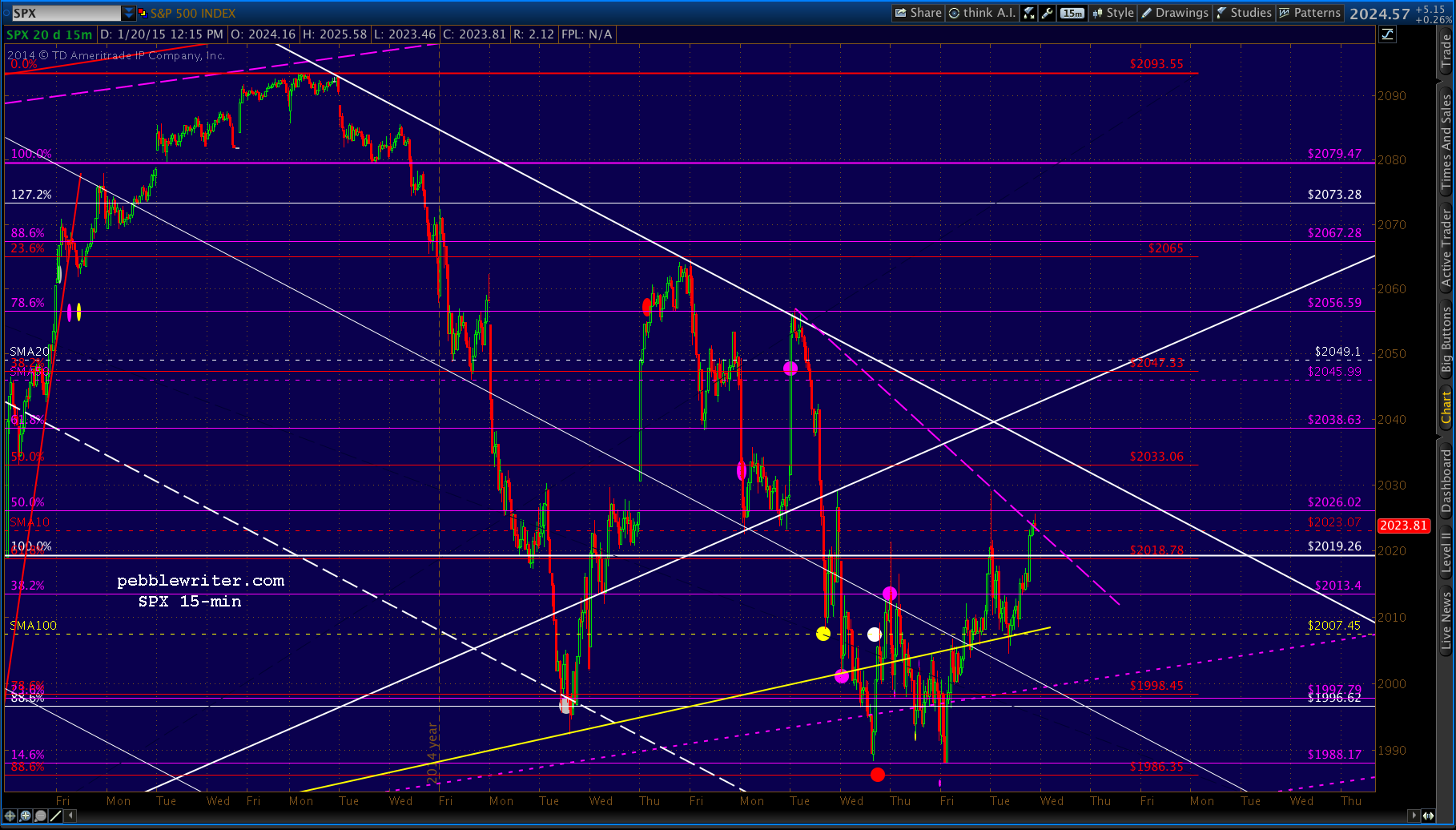Click the $2093.55 level label
Viewport: 1456px width, 830px height.
(x=1156, y=64)
